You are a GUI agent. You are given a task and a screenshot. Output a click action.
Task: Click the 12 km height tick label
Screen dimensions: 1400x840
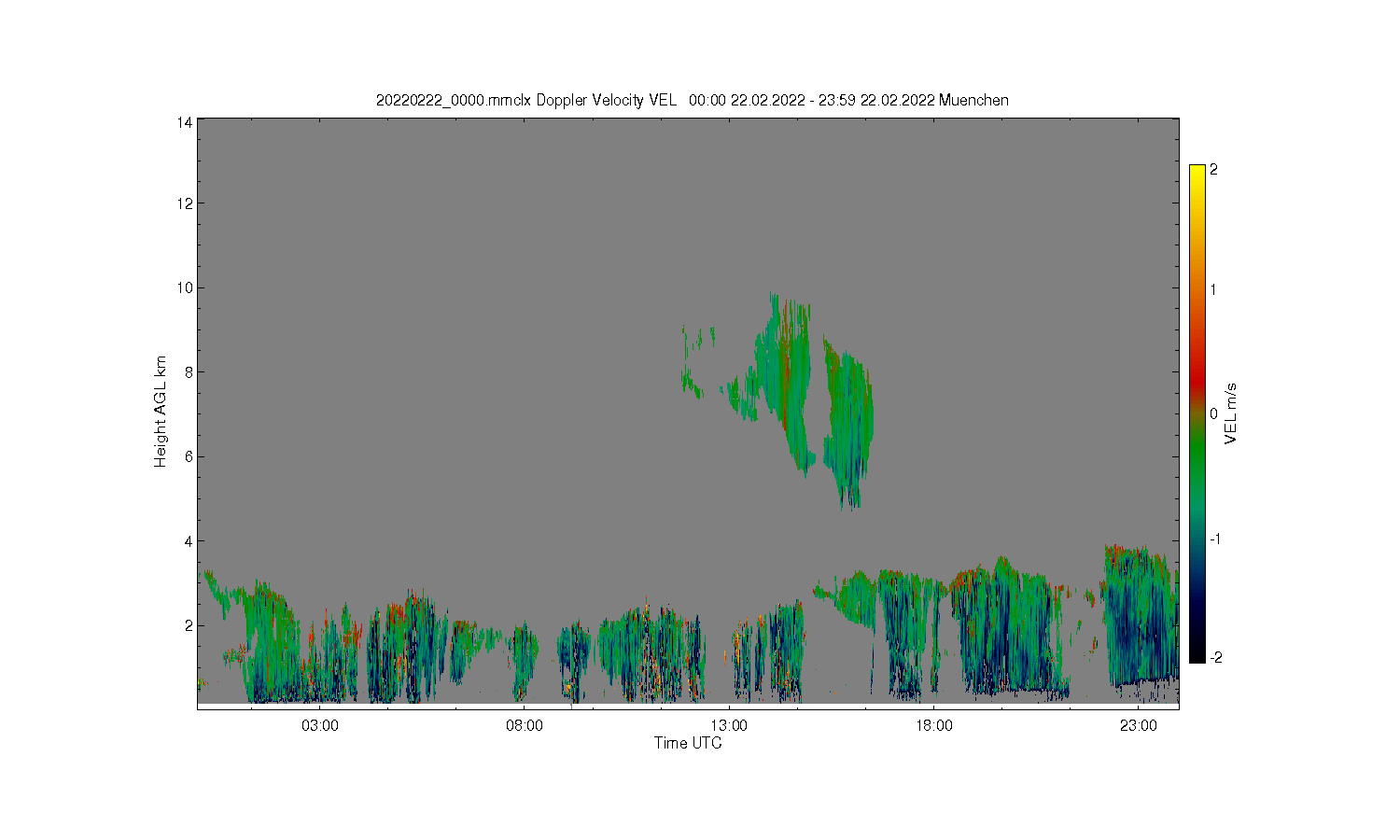point(185,203)
